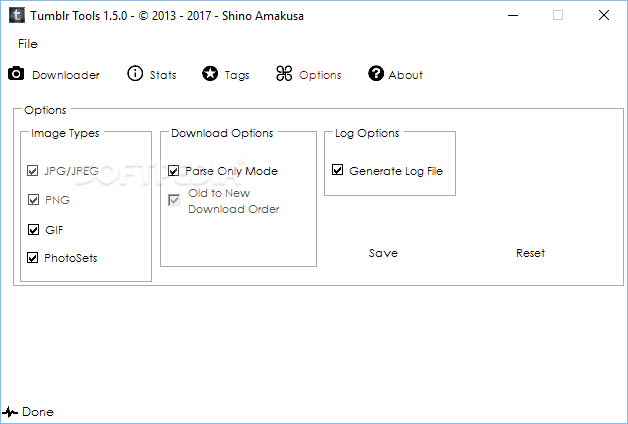Toggle the PNG image type checkbox
The image size is (628, 424).
(34, 199)
